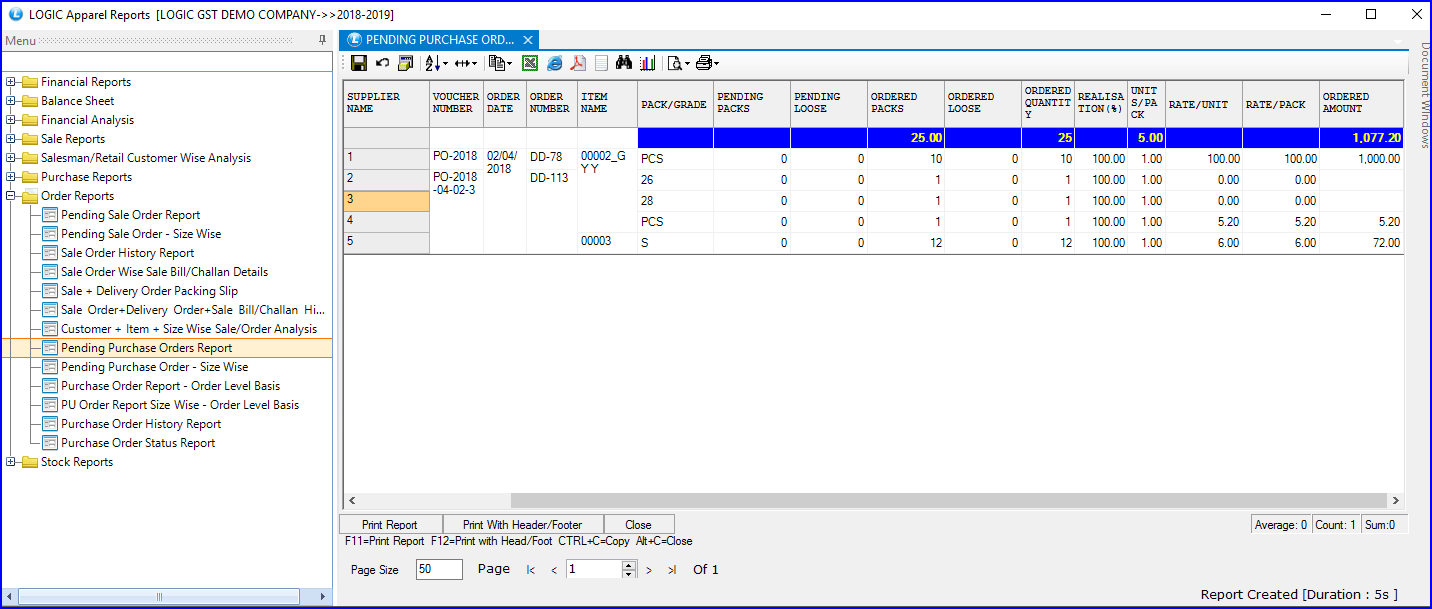Click the Print Report button
Viewport: 1432px width, 609px height.
pyautogui.click(x=390, y=523)
